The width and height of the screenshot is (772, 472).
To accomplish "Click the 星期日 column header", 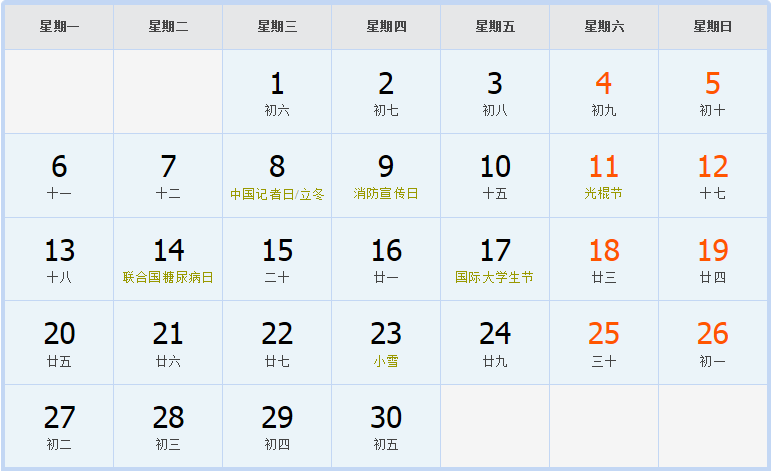I will pyautogui.click(x=713, y=27).
